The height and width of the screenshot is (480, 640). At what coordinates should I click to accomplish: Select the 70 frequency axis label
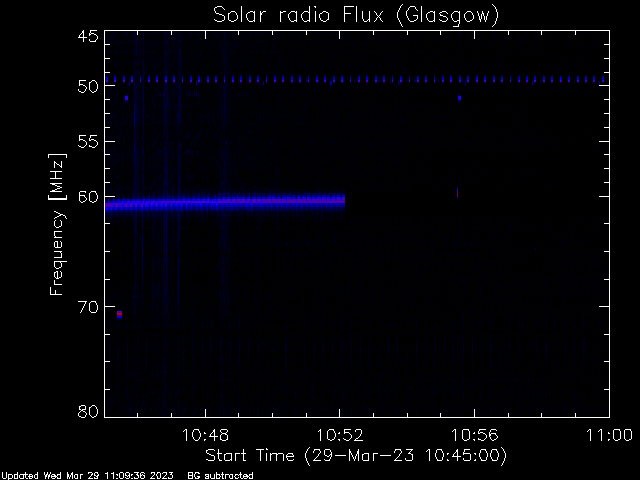click(x=88, y=307)
